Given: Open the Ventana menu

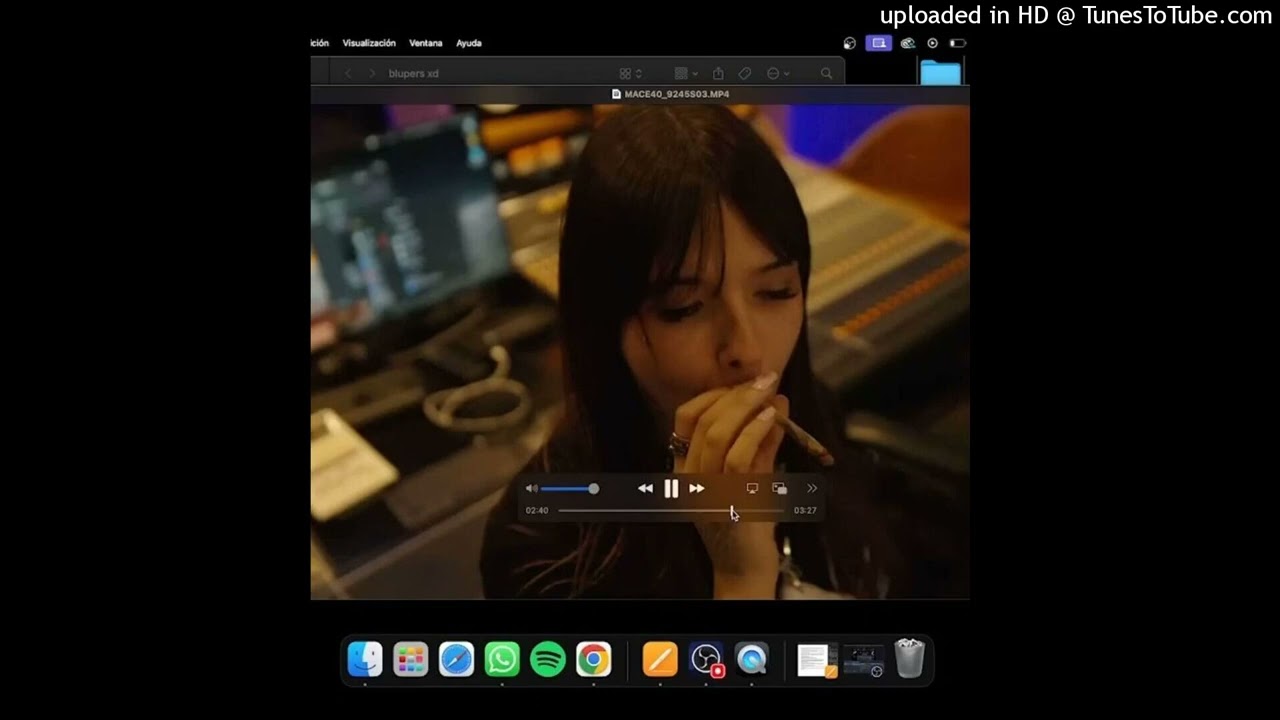Looking at the screenshot, I should coord(426,43).
